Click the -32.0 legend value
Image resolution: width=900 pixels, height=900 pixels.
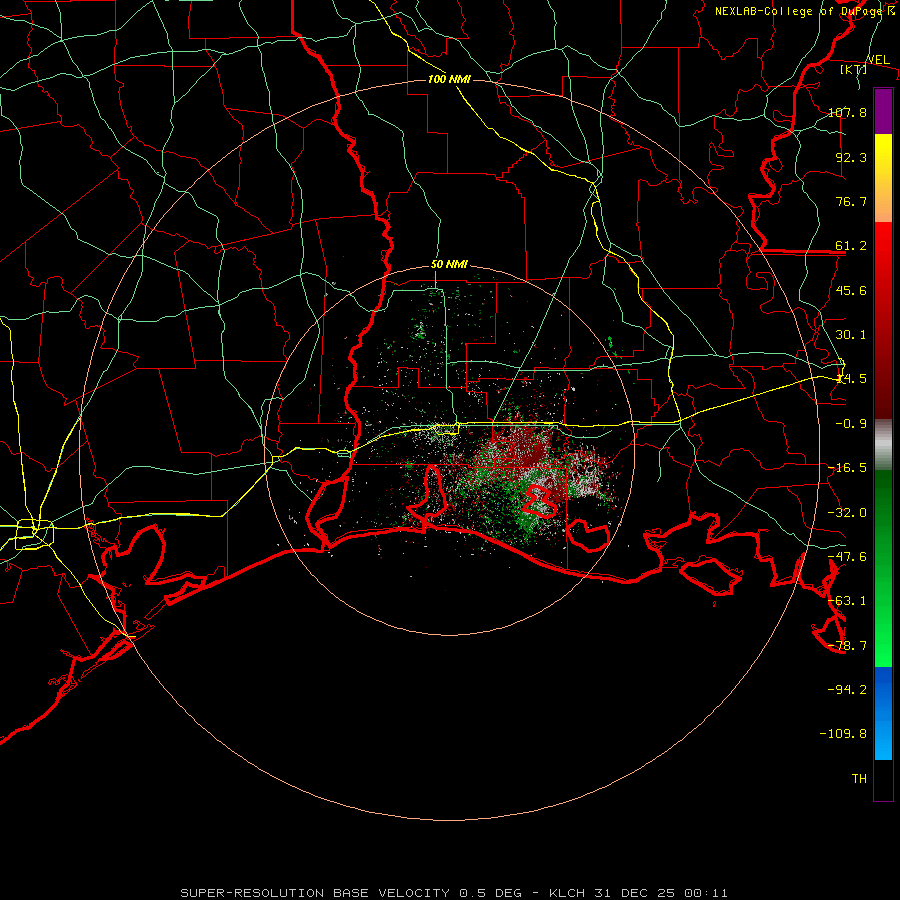pos(848,513)
